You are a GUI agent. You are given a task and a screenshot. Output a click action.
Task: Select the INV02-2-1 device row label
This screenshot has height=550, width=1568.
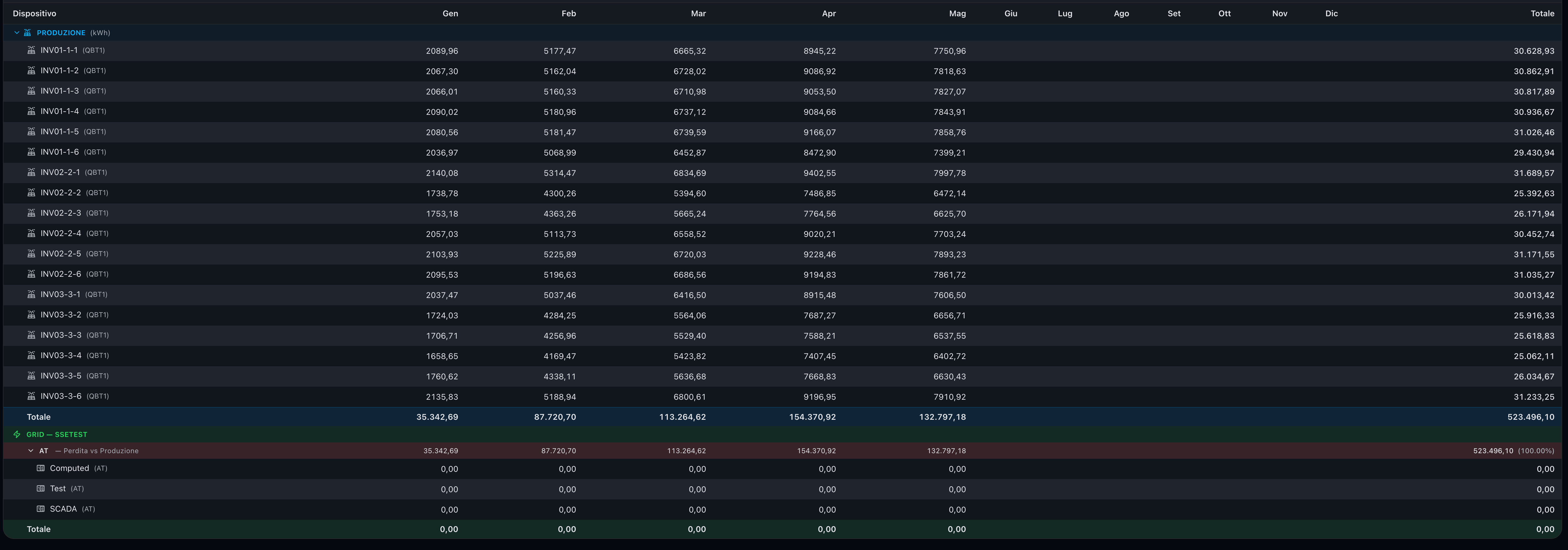point(60,172)
